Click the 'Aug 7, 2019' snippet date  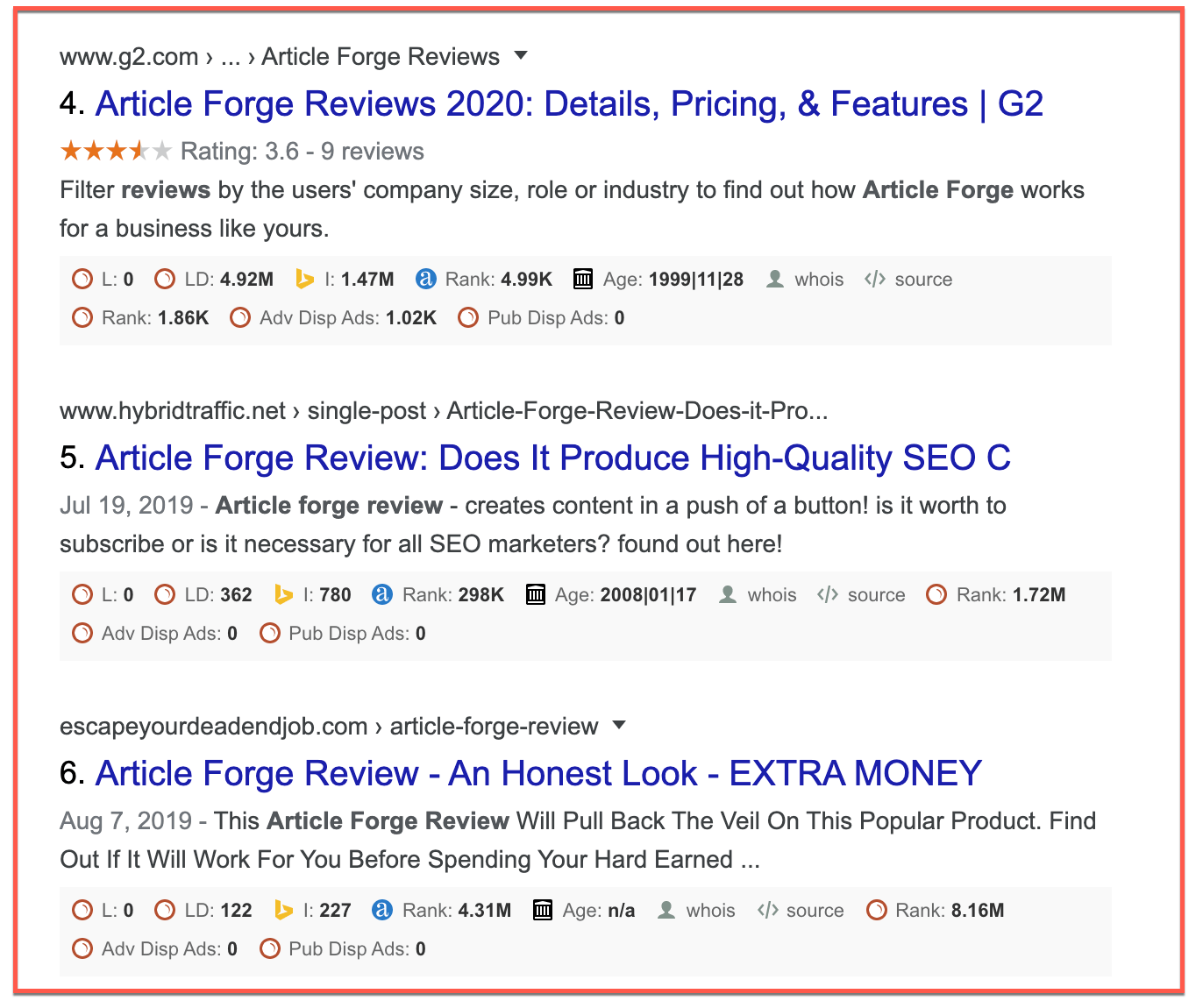tap(125, 821)
